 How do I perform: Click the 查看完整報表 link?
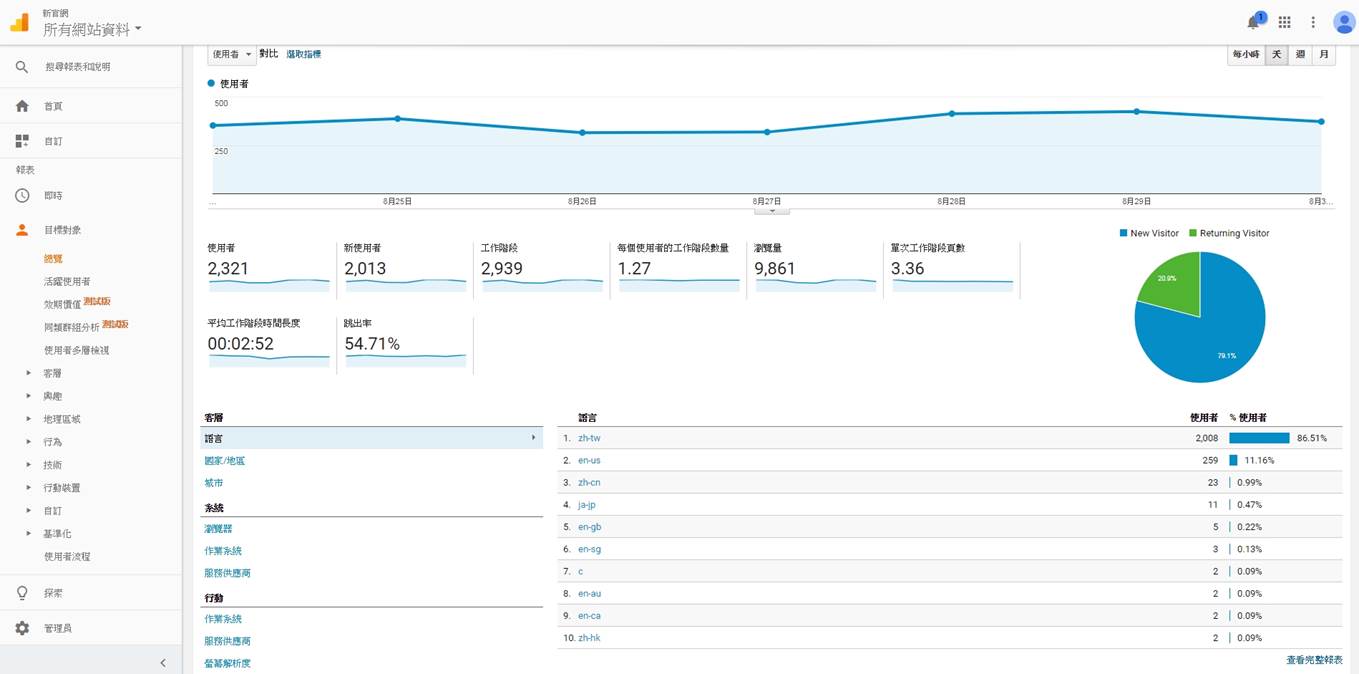[1314, 660]
